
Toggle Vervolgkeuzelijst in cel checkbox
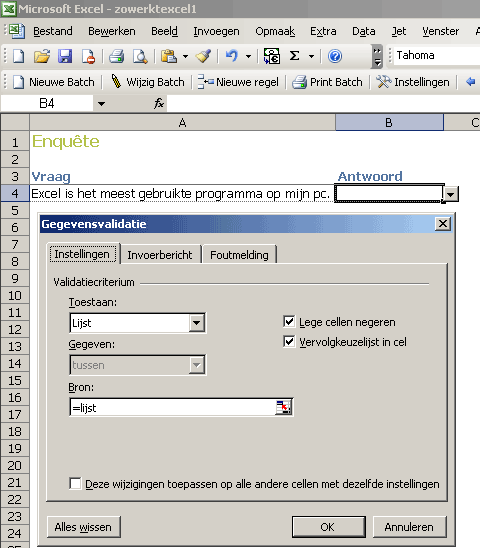(289, 341)
